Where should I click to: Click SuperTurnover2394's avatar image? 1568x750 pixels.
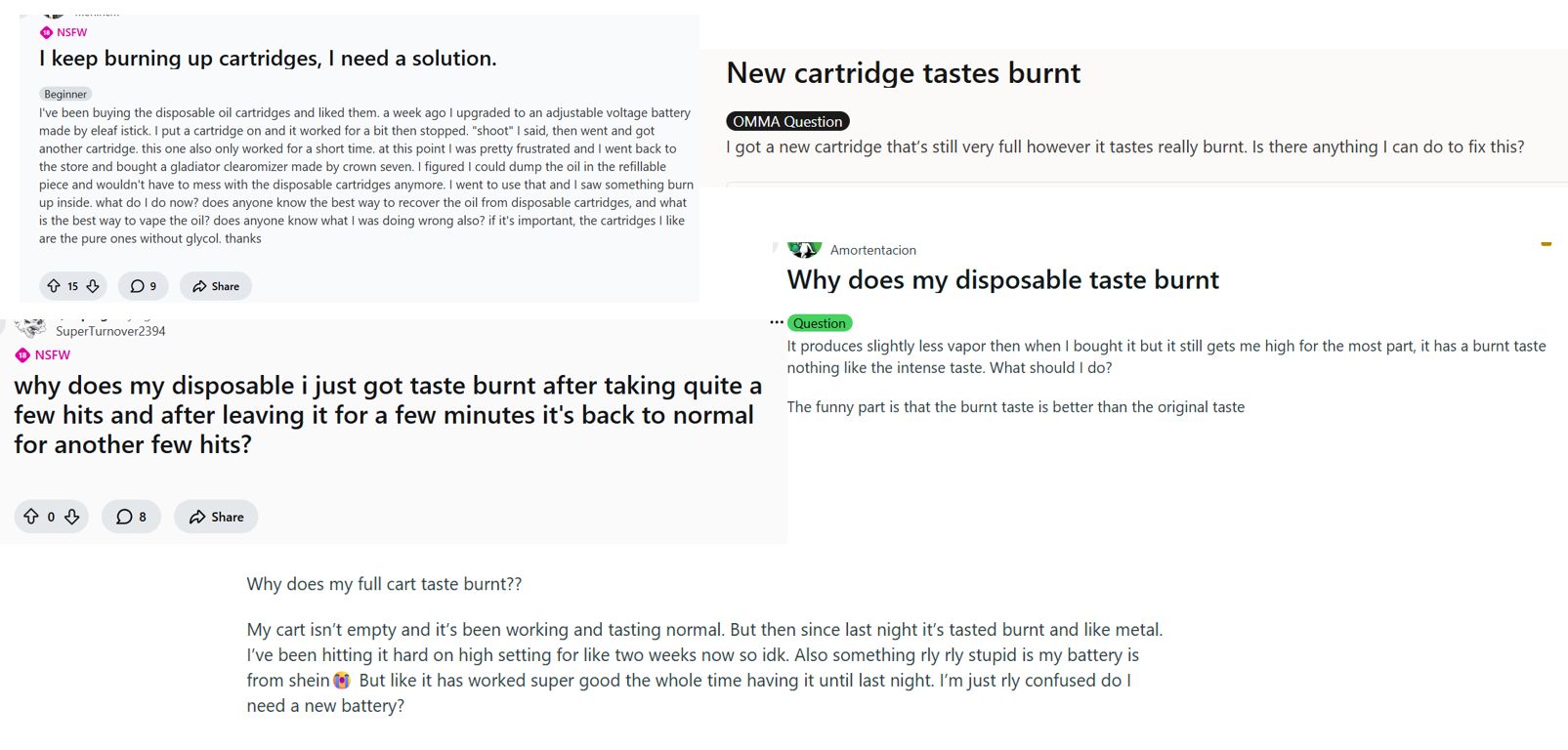31,328
